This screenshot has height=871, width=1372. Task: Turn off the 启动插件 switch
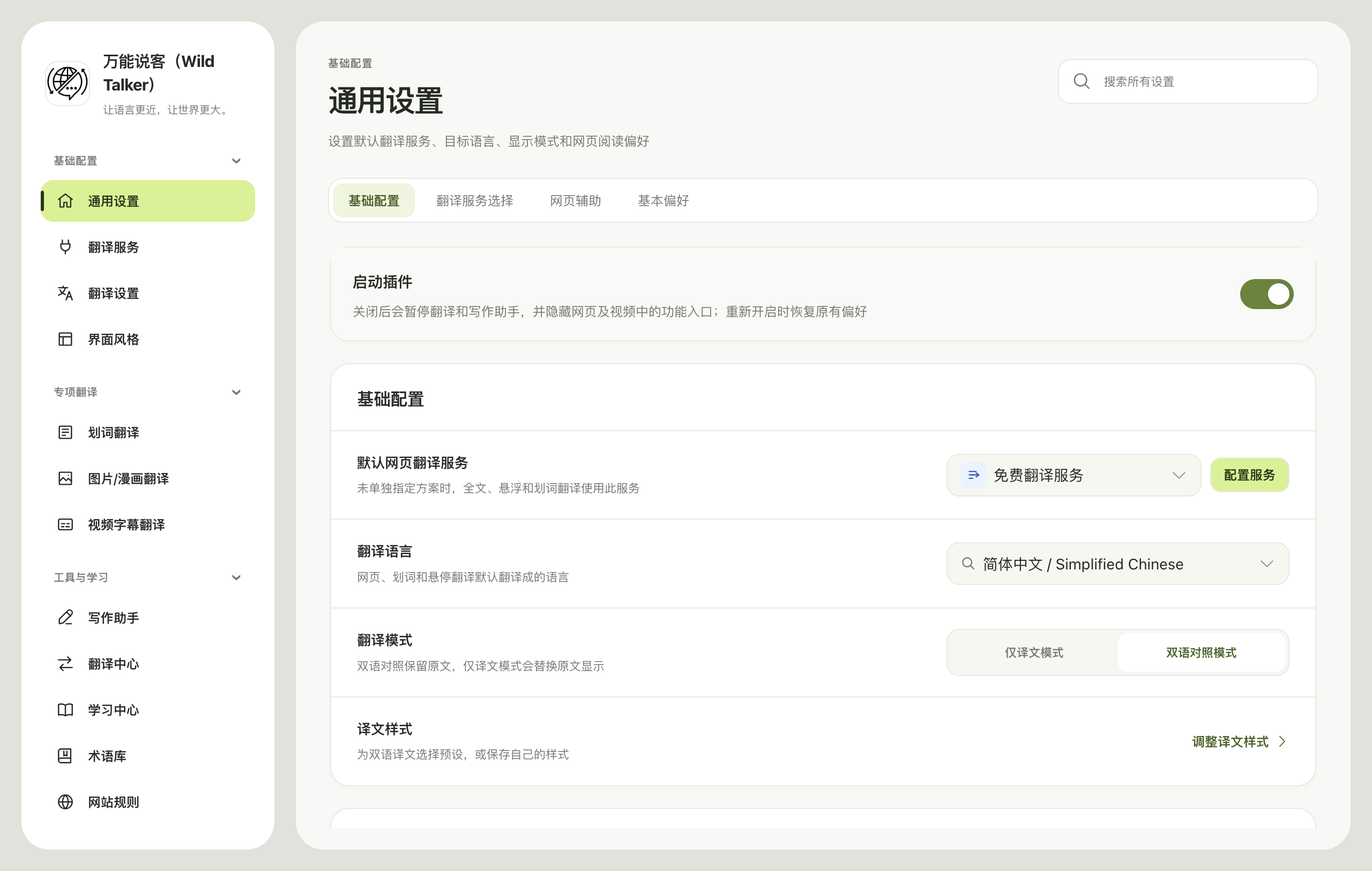click(1266, 294)
